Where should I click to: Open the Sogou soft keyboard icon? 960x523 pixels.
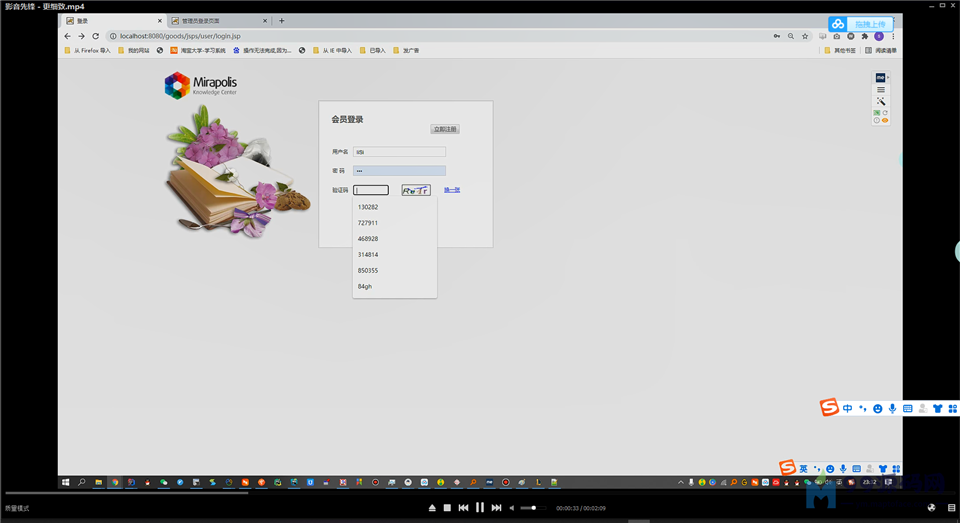pos(907,408)
